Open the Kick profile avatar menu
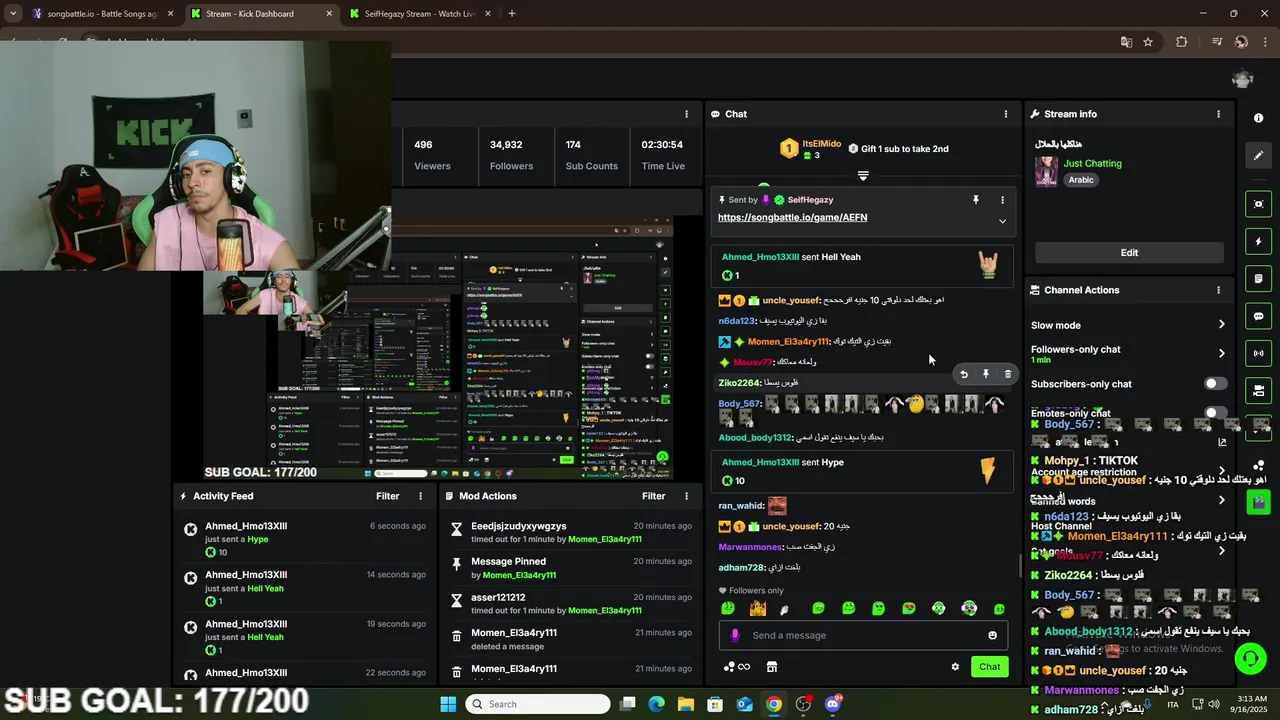1280x720 pixels. (x=1243, y=80)
